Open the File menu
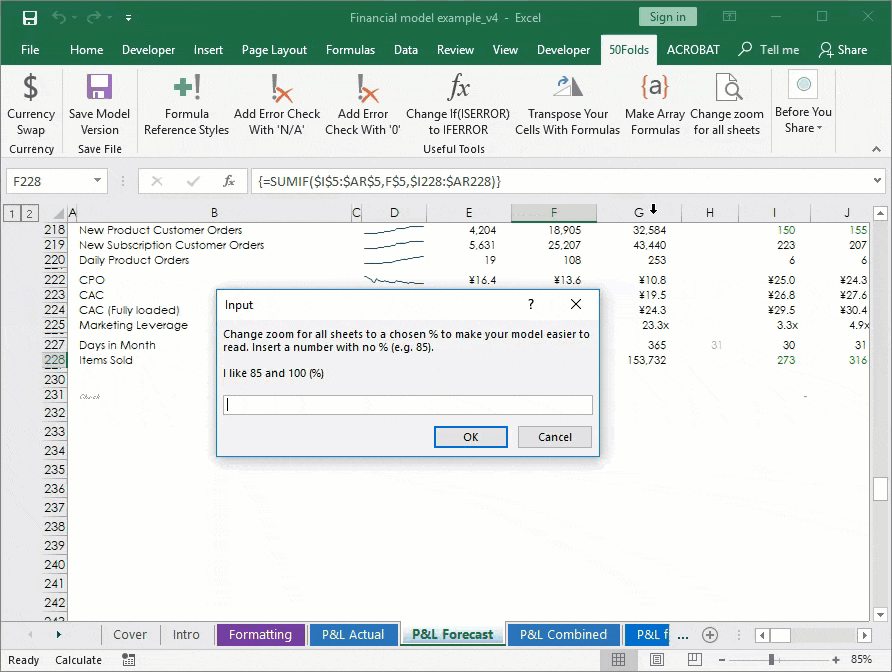 point(30,50)
